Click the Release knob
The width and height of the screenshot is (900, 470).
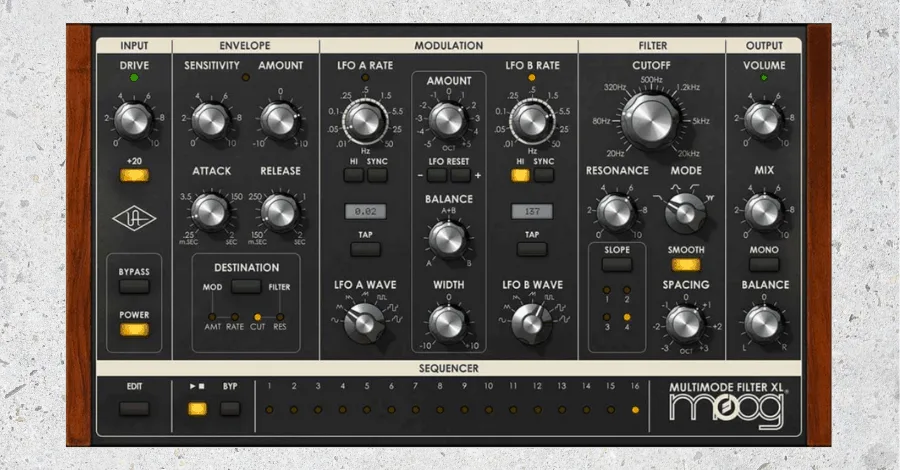coord(280,212)
